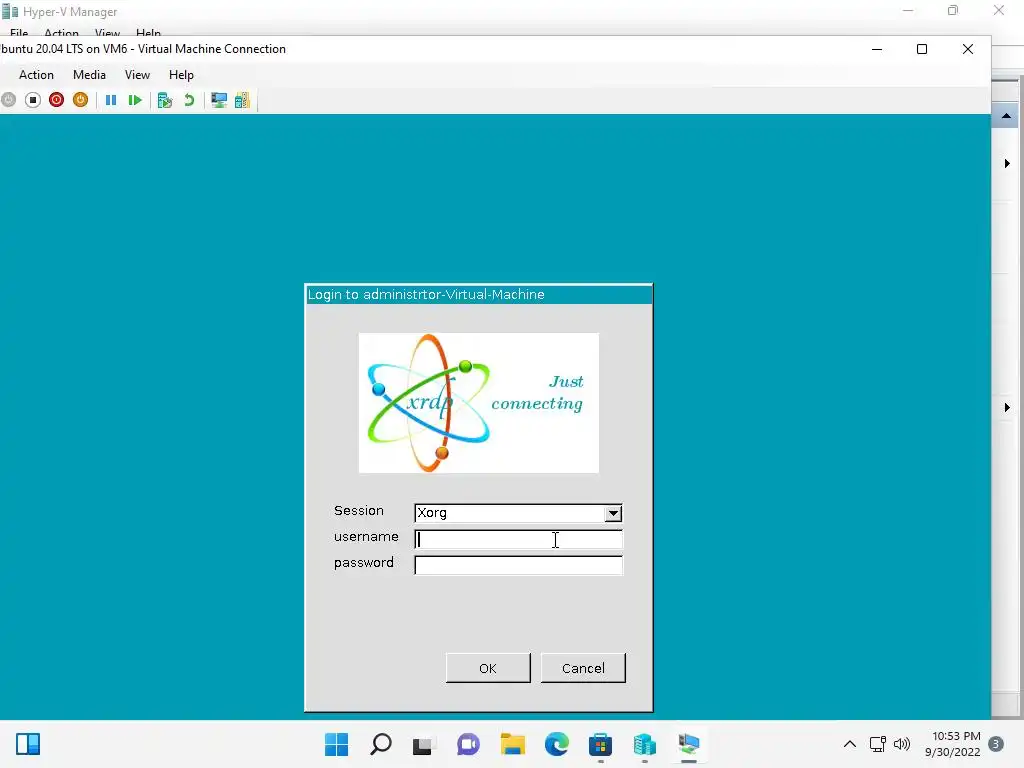Open the Share/USB resources toolbar icon

click(242, 100)
